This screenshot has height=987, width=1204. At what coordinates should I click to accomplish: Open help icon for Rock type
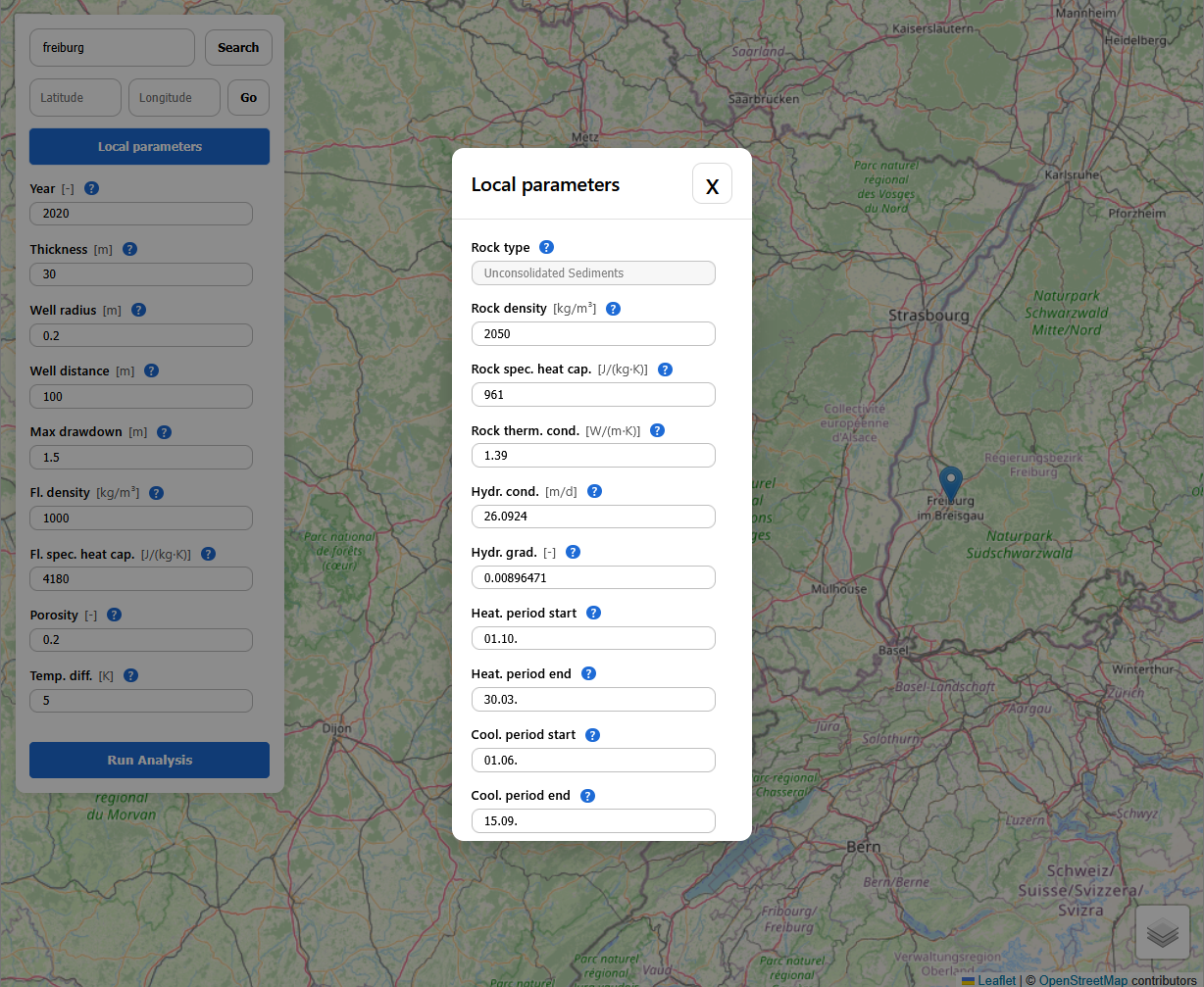547,247
